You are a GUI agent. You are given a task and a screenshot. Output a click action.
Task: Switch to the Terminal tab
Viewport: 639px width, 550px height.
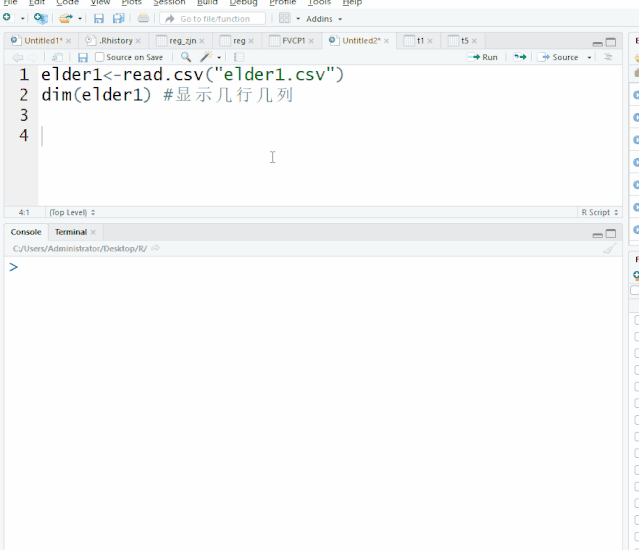[70, 232]
